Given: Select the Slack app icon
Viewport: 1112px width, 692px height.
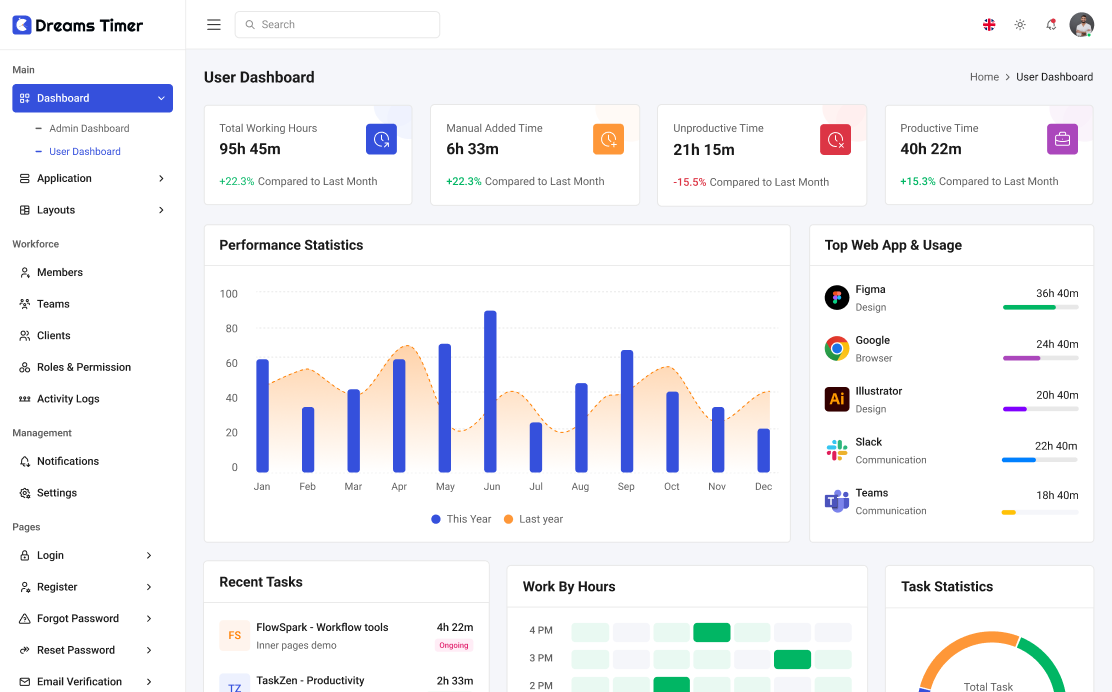Looking at the screenshot, I should 837,450.
